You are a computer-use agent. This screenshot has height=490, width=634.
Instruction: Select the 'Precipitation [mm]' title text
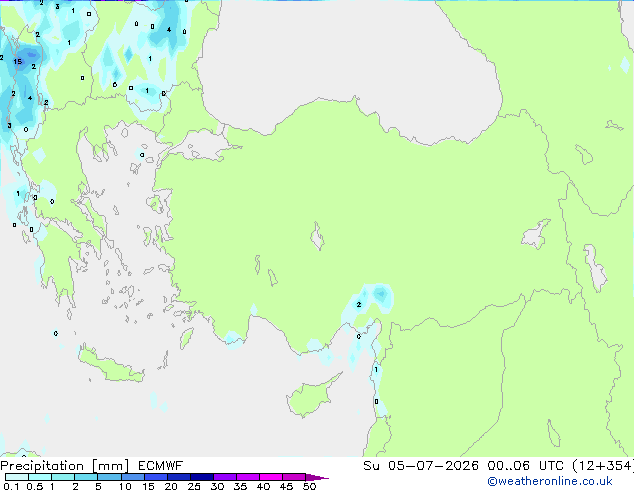[65, 466]
